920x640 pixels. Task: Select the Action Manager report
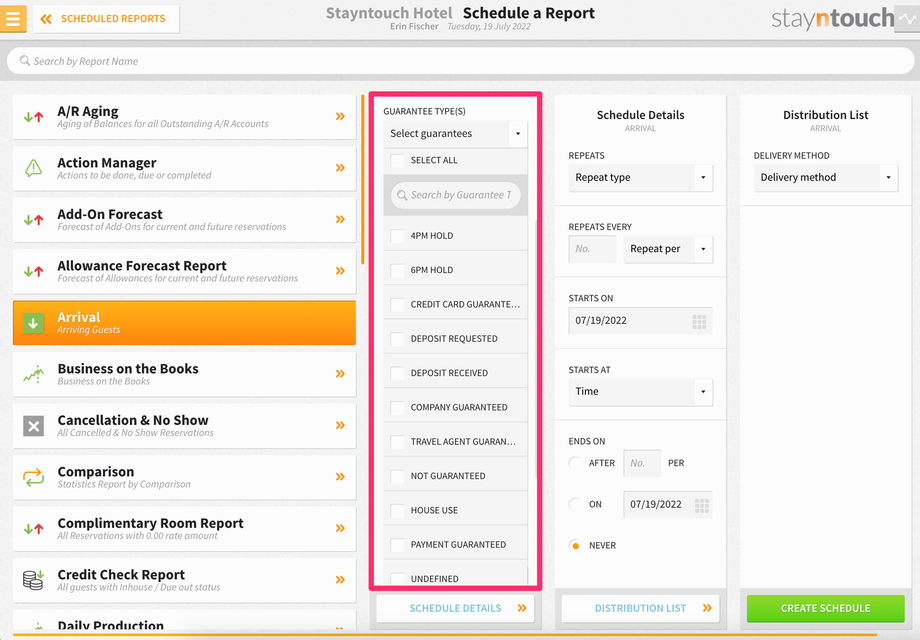(x=184, y=168)
